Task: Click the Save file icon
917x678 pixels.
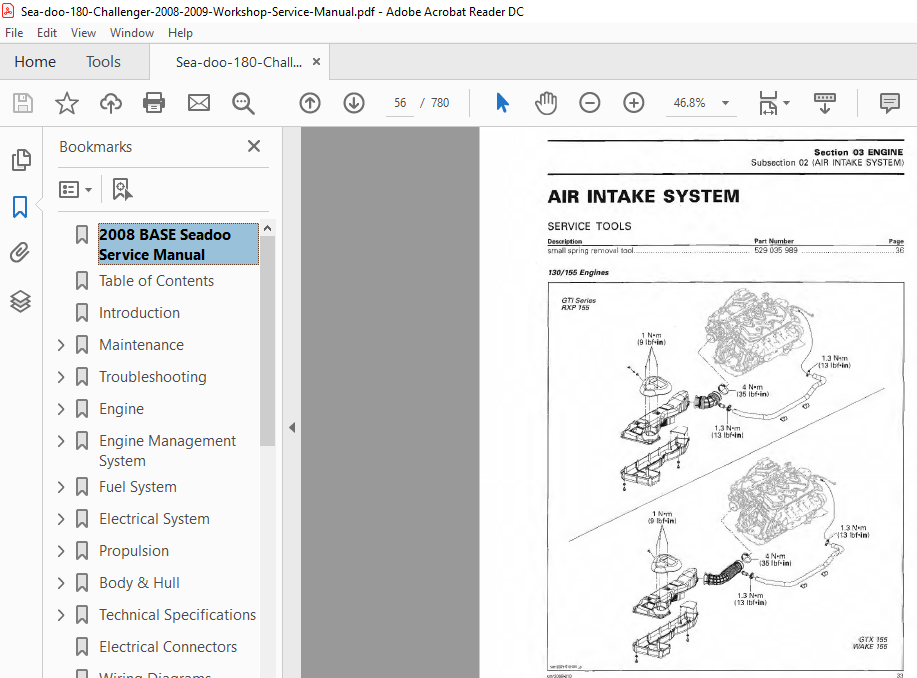Action: tap(23, 103)
